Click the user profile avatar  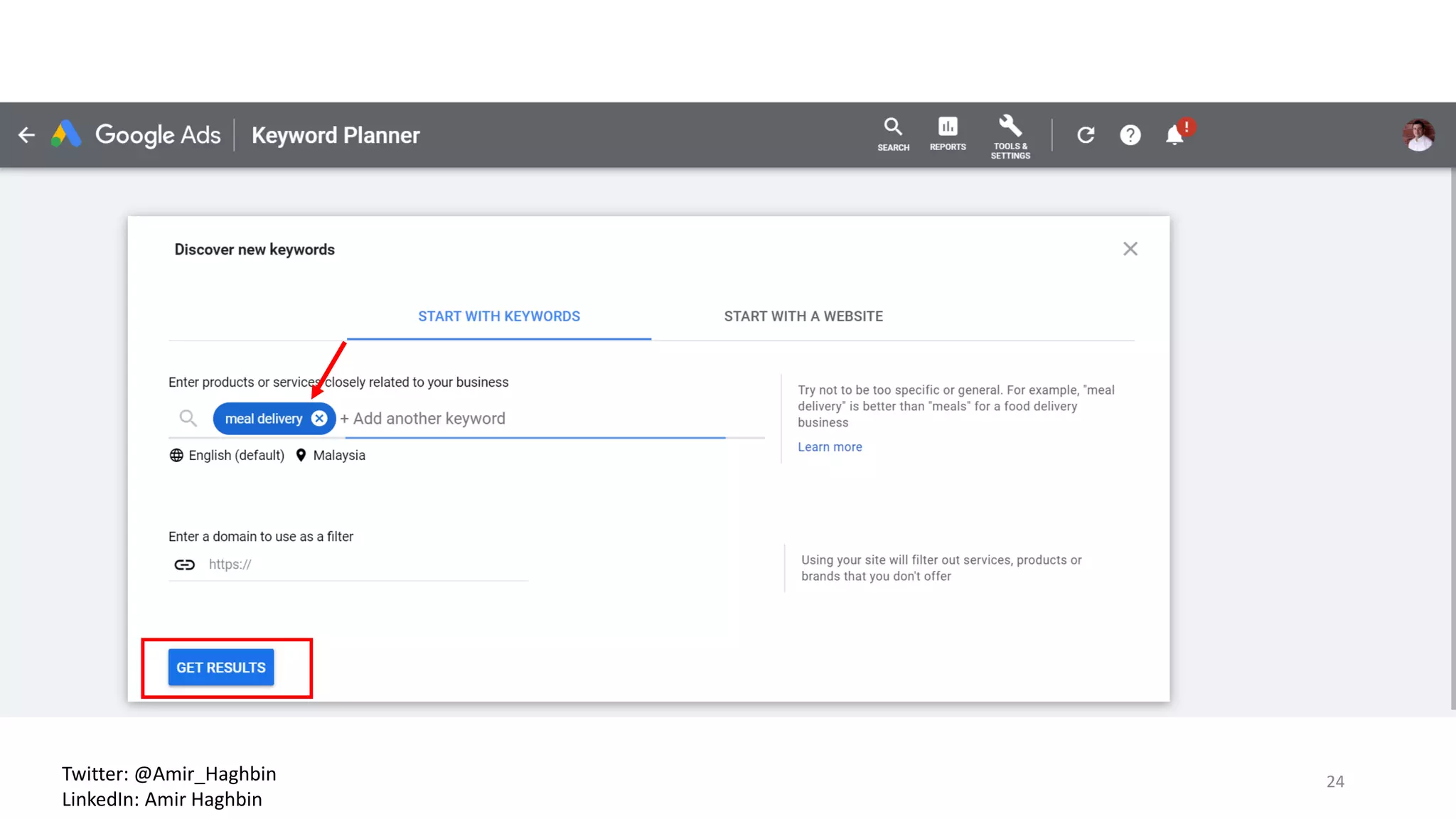(1418, 135)
